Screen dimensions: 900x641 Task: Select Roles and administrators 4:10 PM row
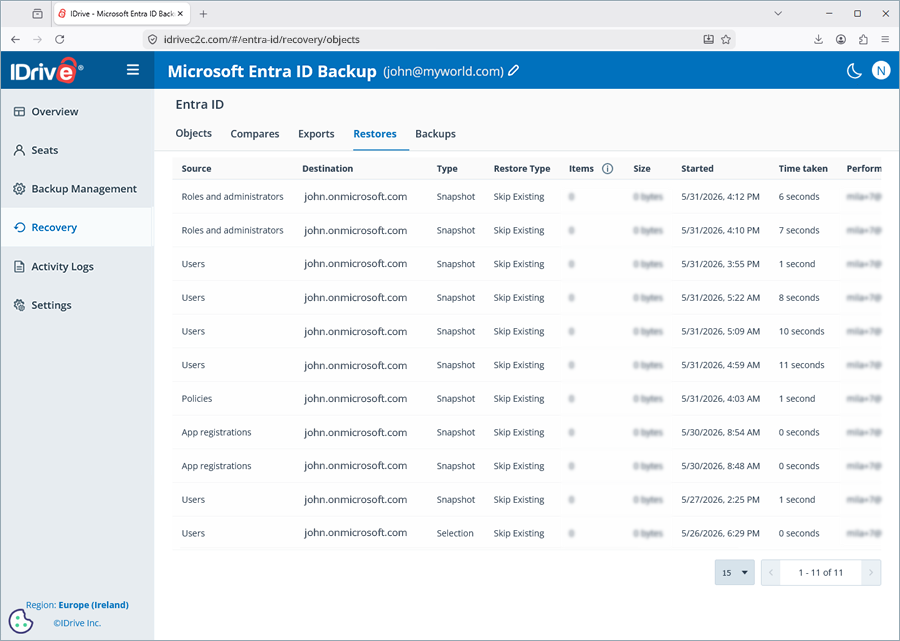coord(526,230)
